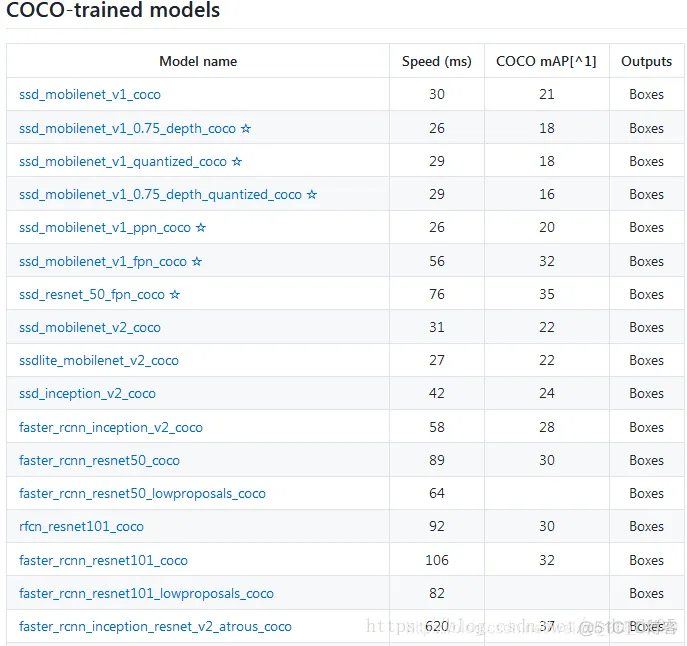The width and height of the screenshot is (687, 646).
Task: Select speed value 58 for faster_rcnn_inception_v2_coco
Action: click(437, 427)
